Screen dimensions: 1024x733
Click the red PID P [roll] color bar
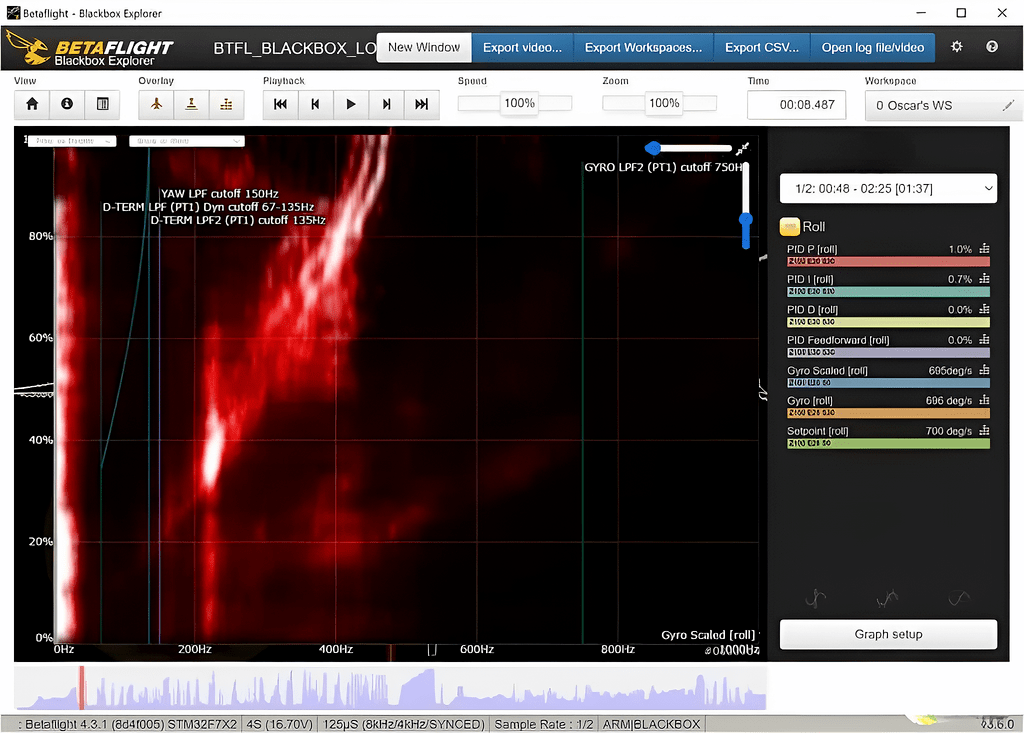point(888,261)
